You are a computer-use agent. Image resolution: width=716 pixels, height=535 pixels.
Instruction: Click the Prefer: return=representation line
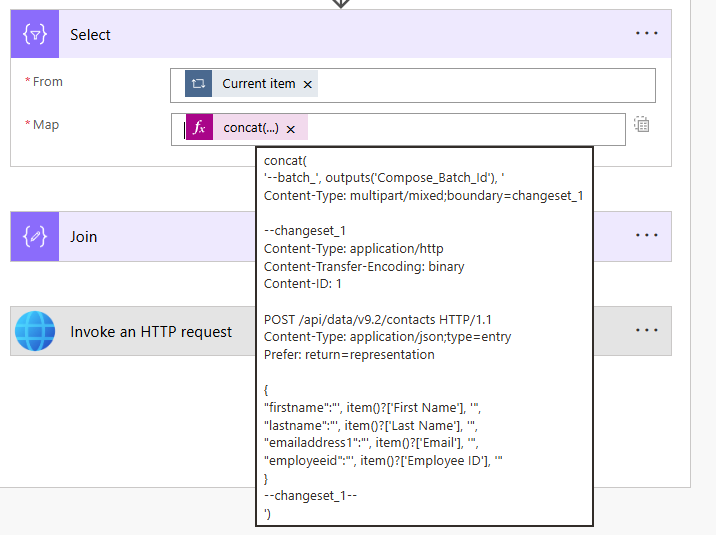click(349, 355)
